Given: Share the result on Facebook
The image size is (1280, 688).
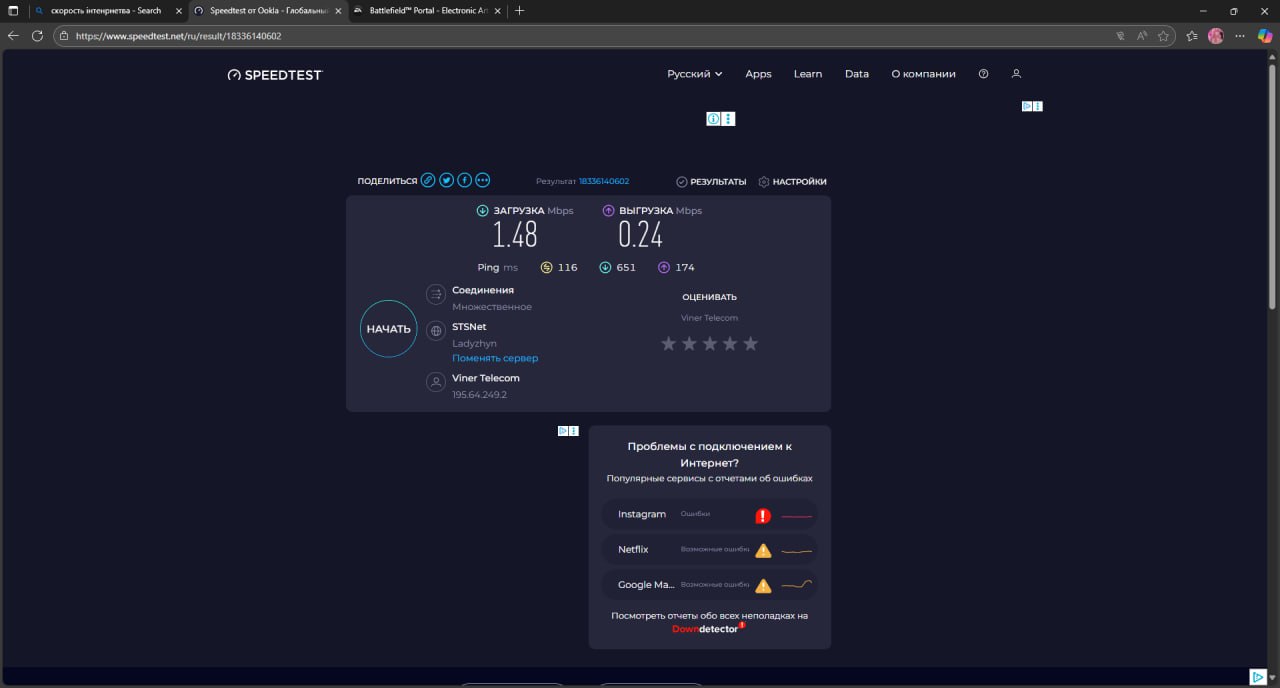Looking at the screenshot, I should pos(465,180).
